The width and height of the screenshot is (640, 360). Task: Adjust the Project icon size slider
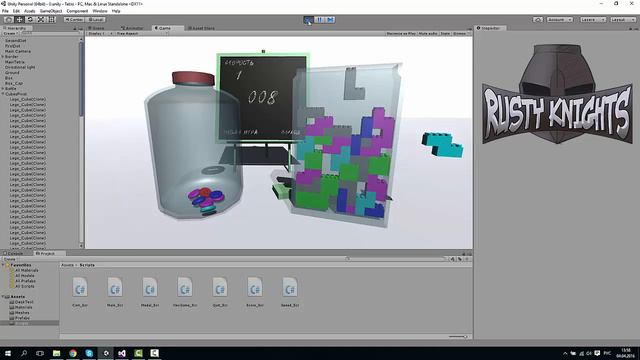coord(458,337)
